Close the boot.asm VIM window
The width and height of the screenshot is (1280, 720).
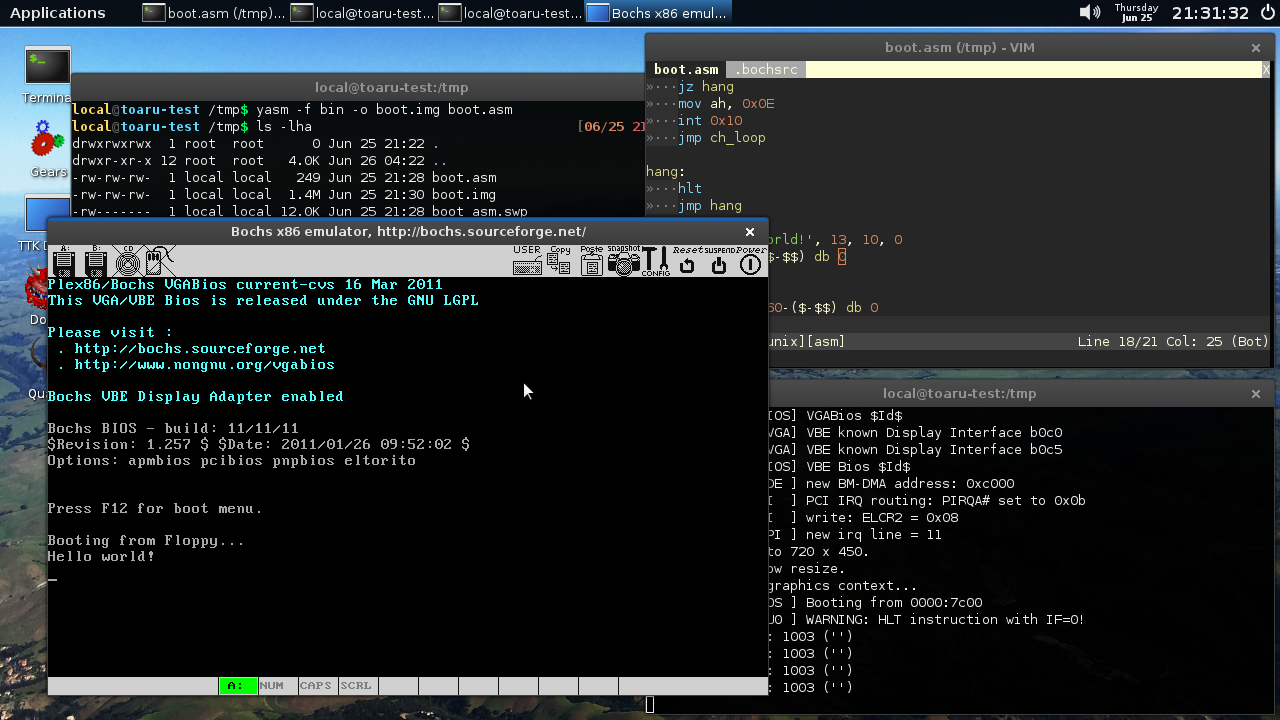[x=1256, y=47]
